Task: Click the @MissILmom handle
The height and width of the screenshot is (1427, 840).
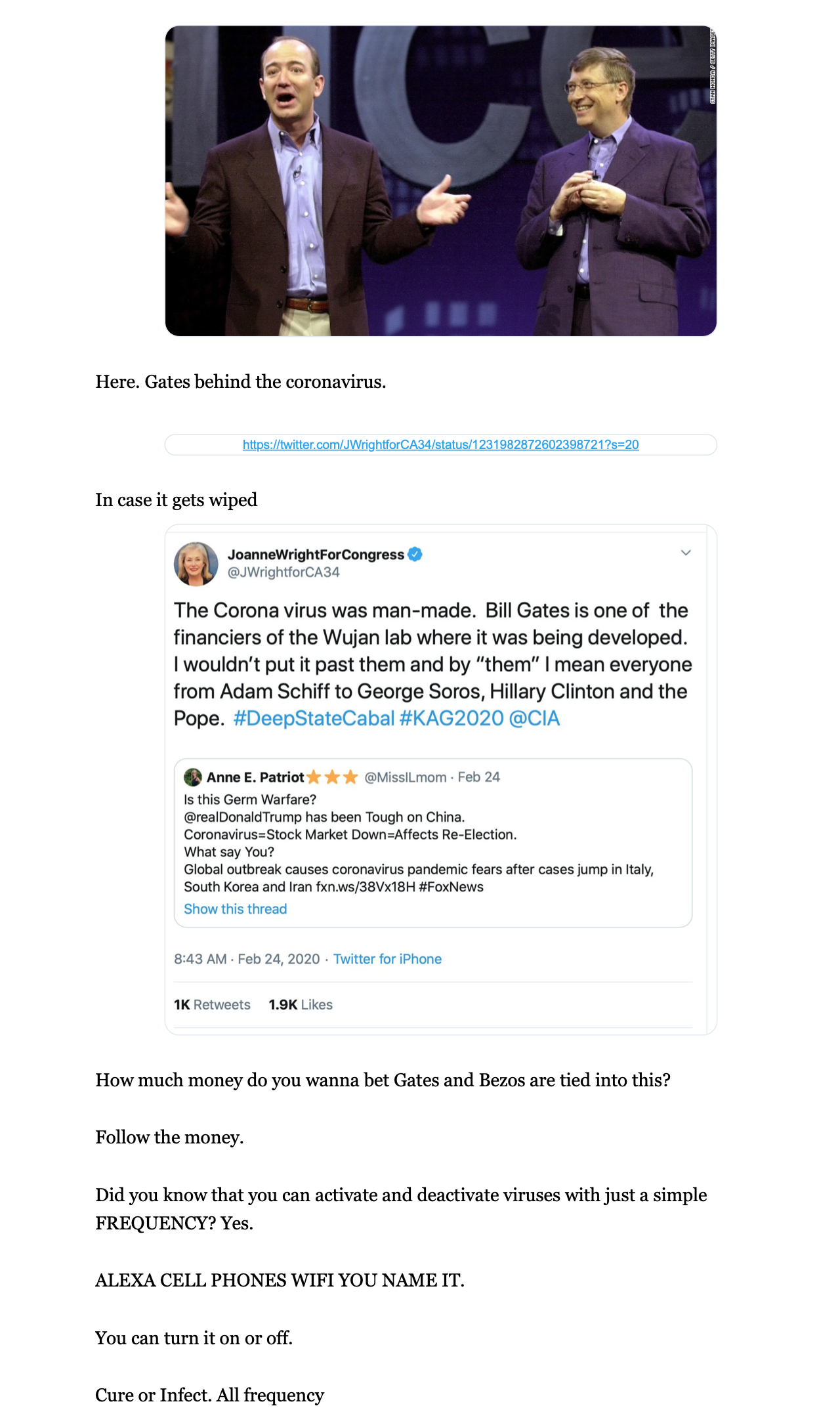Action: (406, 777)
